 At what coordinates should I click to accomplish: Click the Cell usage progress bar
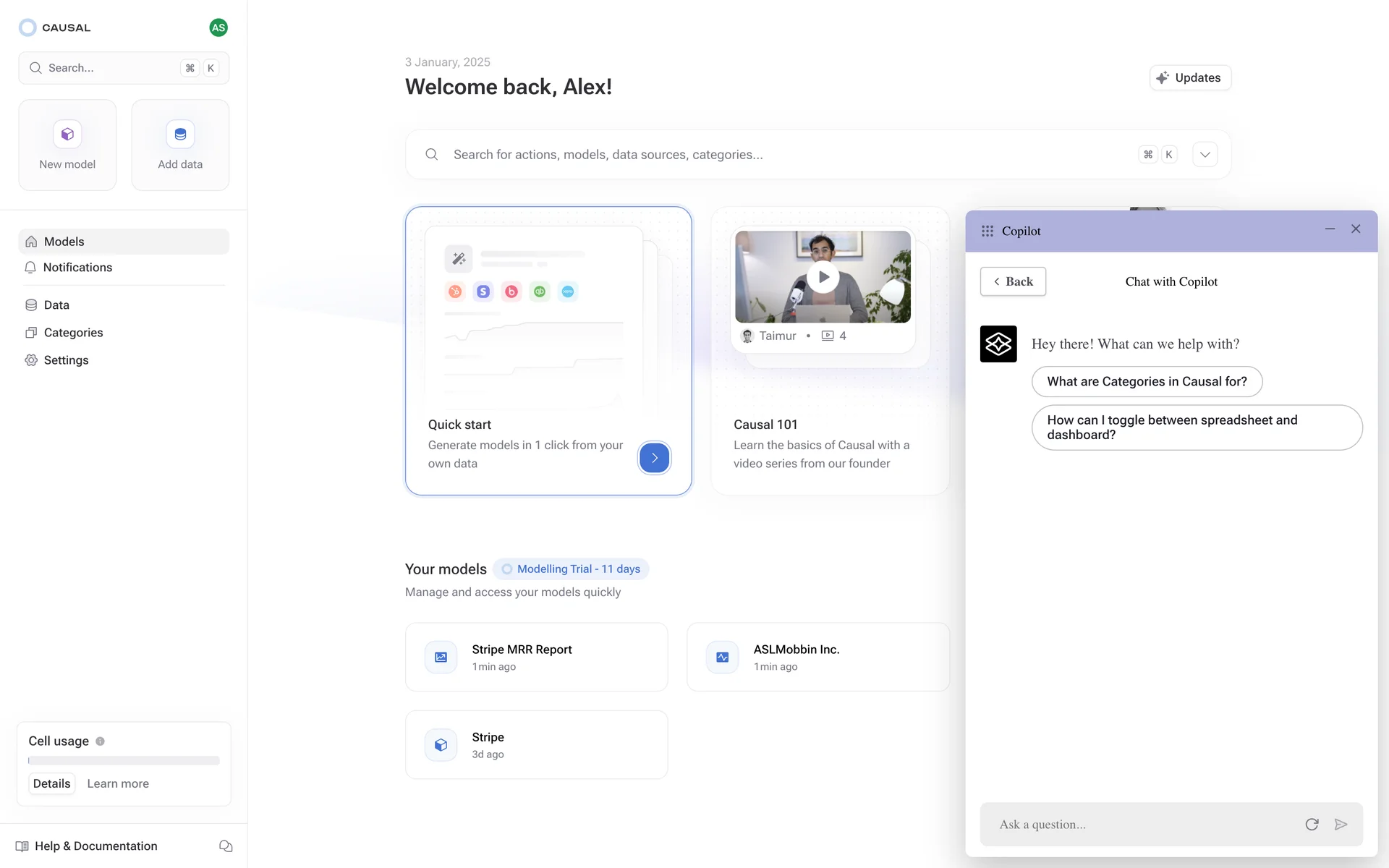pos(124,760)
